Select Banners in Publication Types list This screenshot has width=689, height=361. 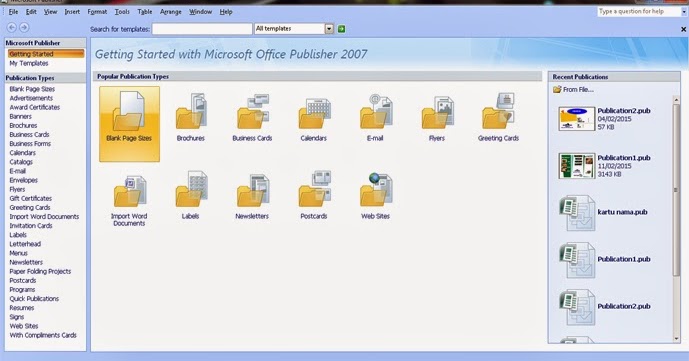[x=21, y=116]
